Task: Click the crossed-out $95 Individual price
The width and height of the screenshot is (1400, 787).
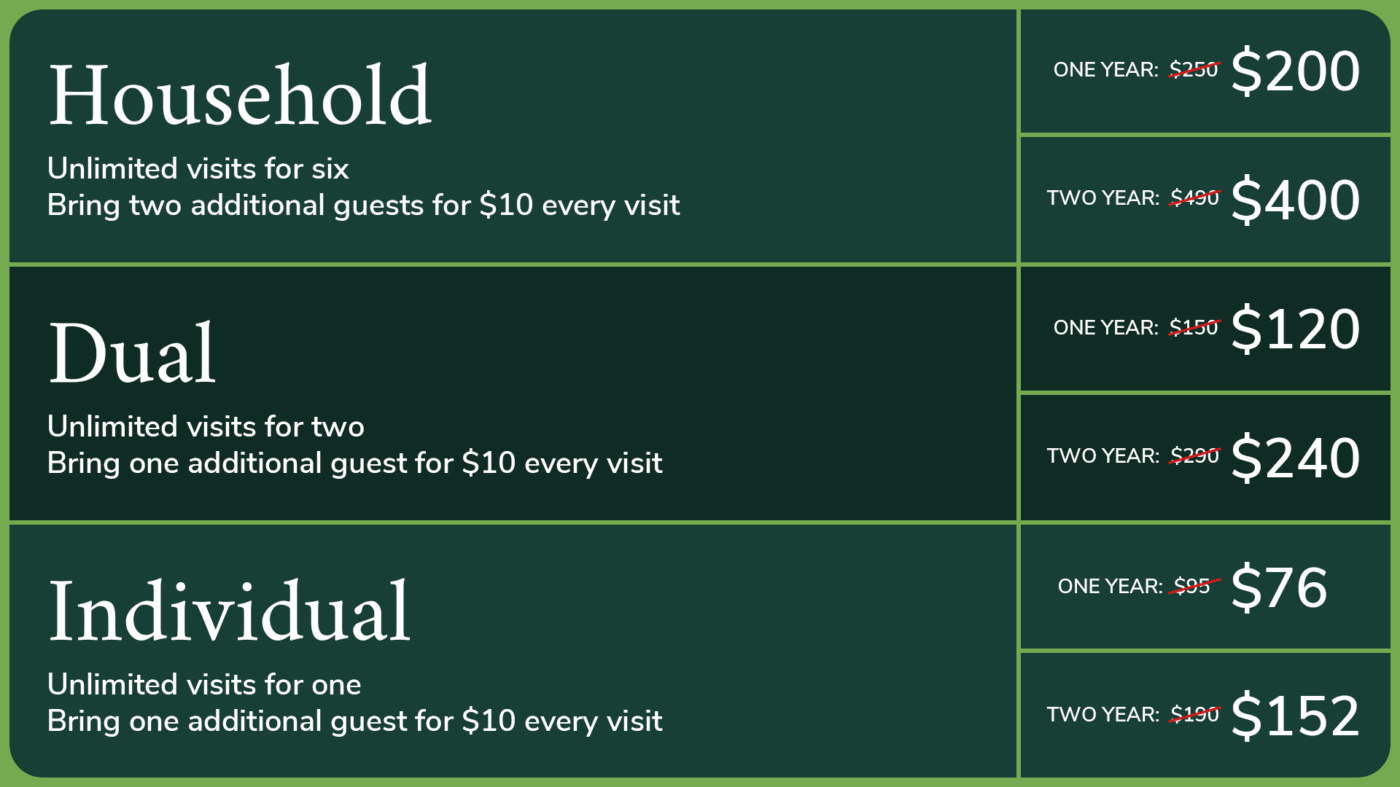Action: click(1192, 586)
